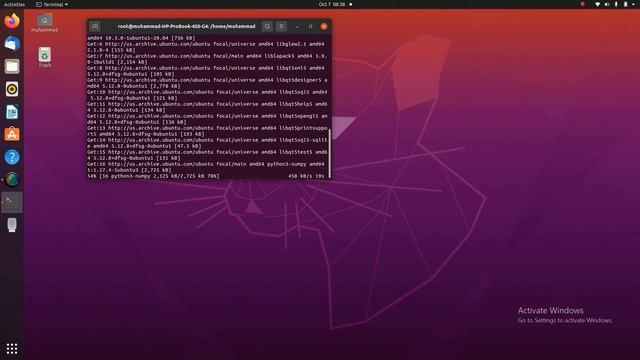Viewport: 640px width, 360px height.
Task: Open the USB drive icon in the dock
Action: (x=12, y=225)
